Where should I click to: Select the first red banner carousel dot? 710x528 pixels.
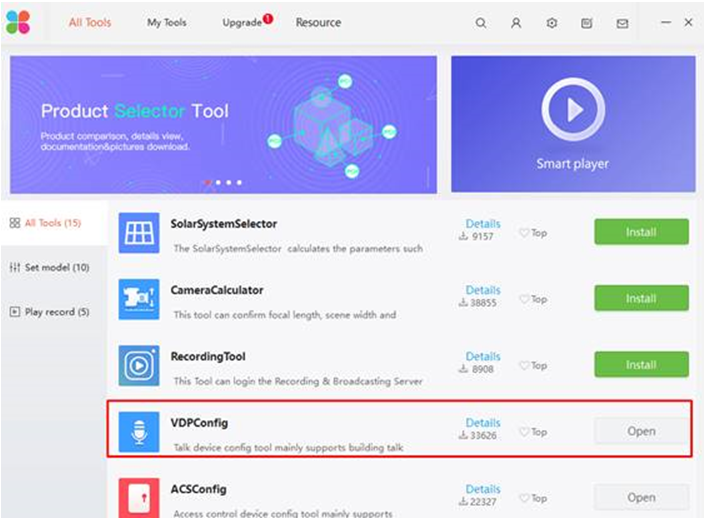click(207, 182)
